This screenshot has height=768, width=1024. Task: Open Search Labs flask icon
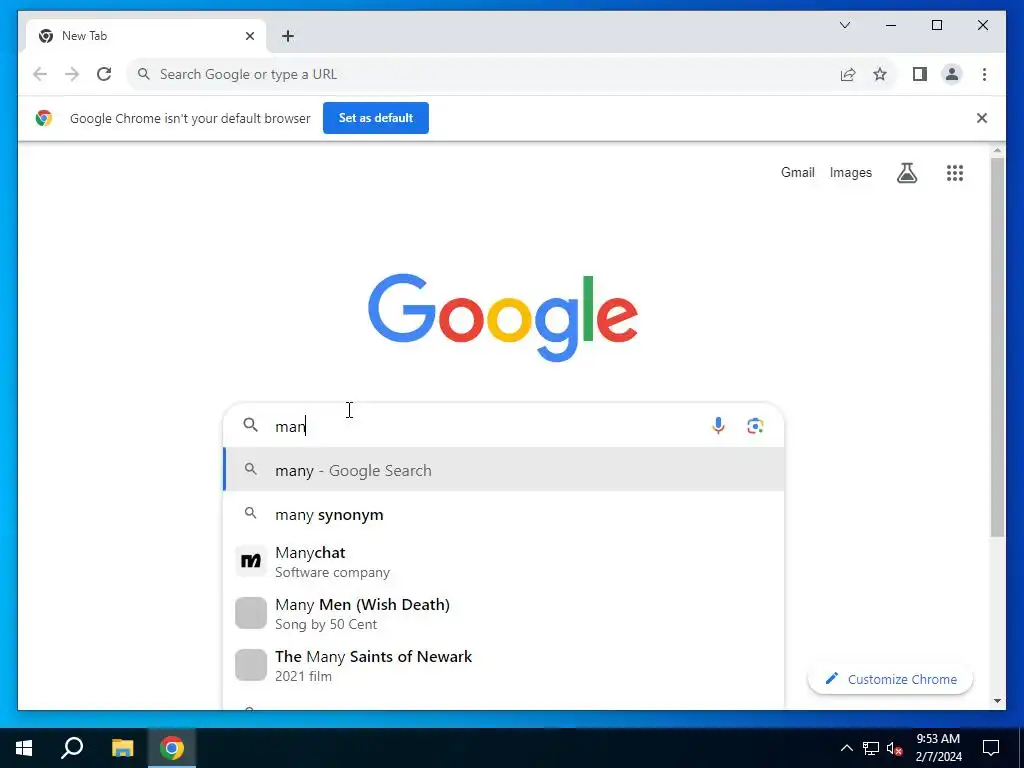[x=906, y=172]
